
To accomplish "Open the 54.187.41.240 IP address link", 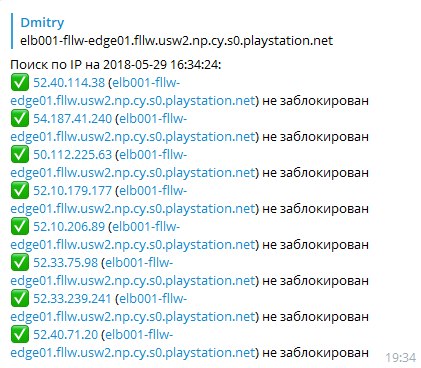I will [72, 118].
